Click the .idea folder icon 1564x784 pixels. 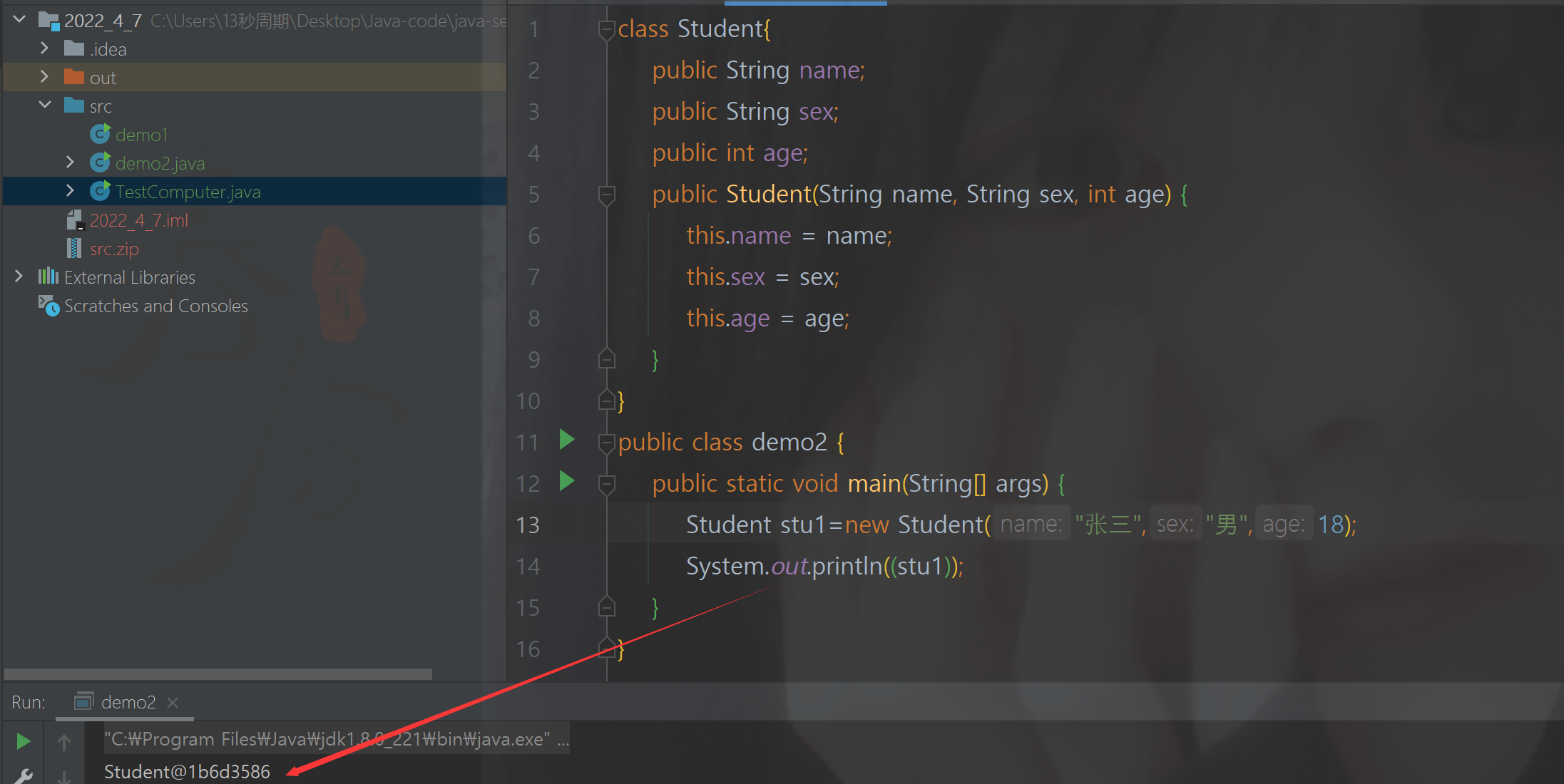click(74, 48)
